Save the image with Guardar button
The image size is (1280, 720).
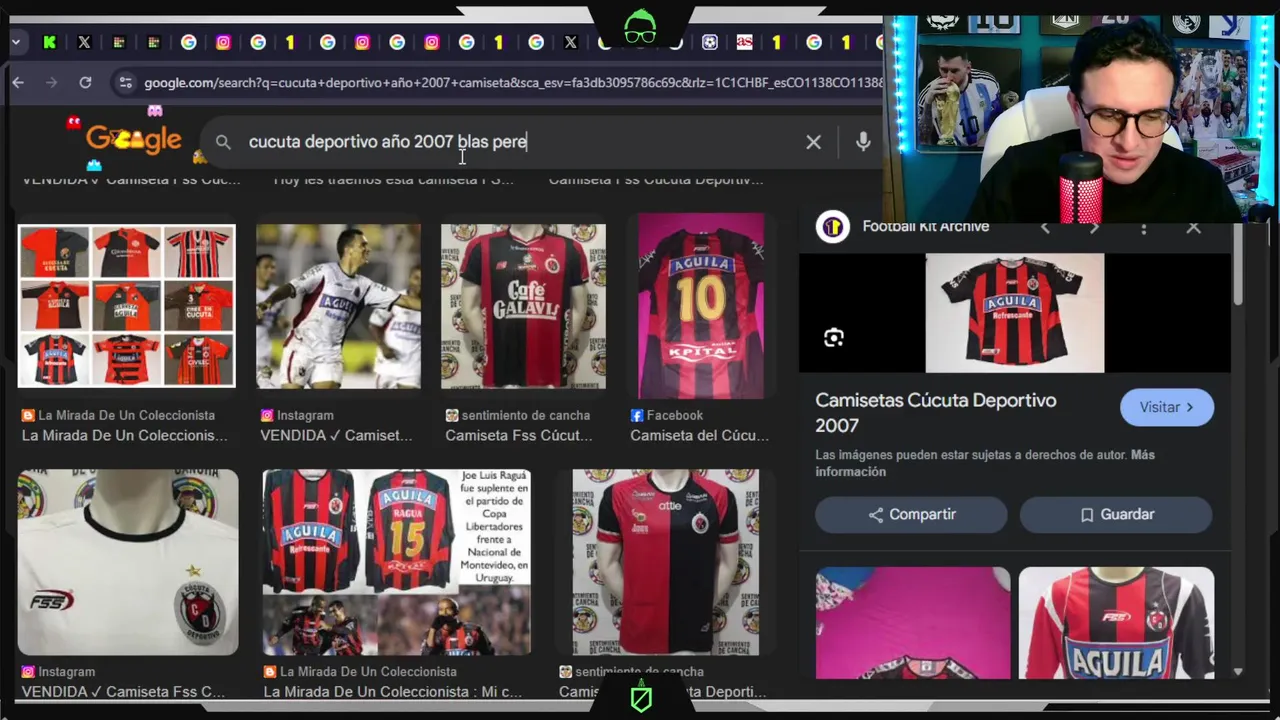coord(1116,514)
